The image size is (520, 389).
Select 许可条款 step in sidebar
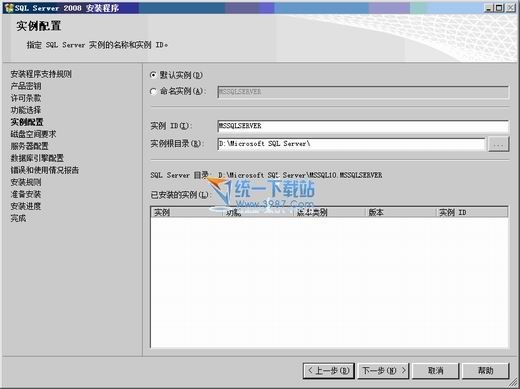point(26,98)
